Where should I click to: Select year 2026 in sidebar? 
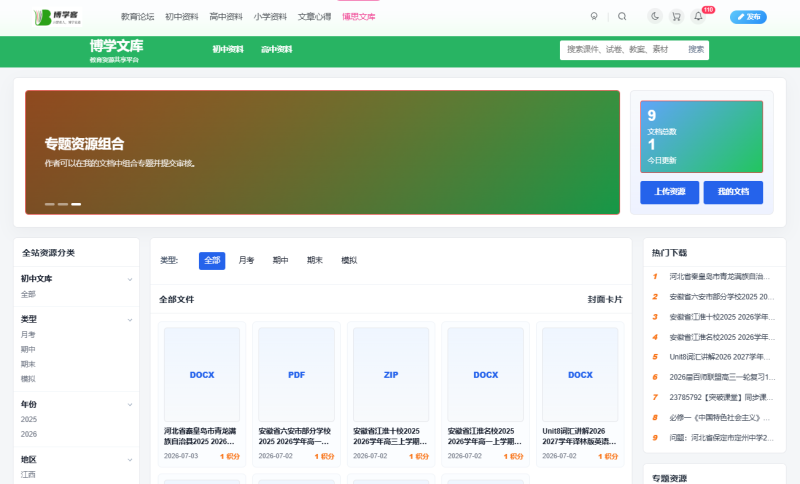pyautogui.click(x=29, y=434)
